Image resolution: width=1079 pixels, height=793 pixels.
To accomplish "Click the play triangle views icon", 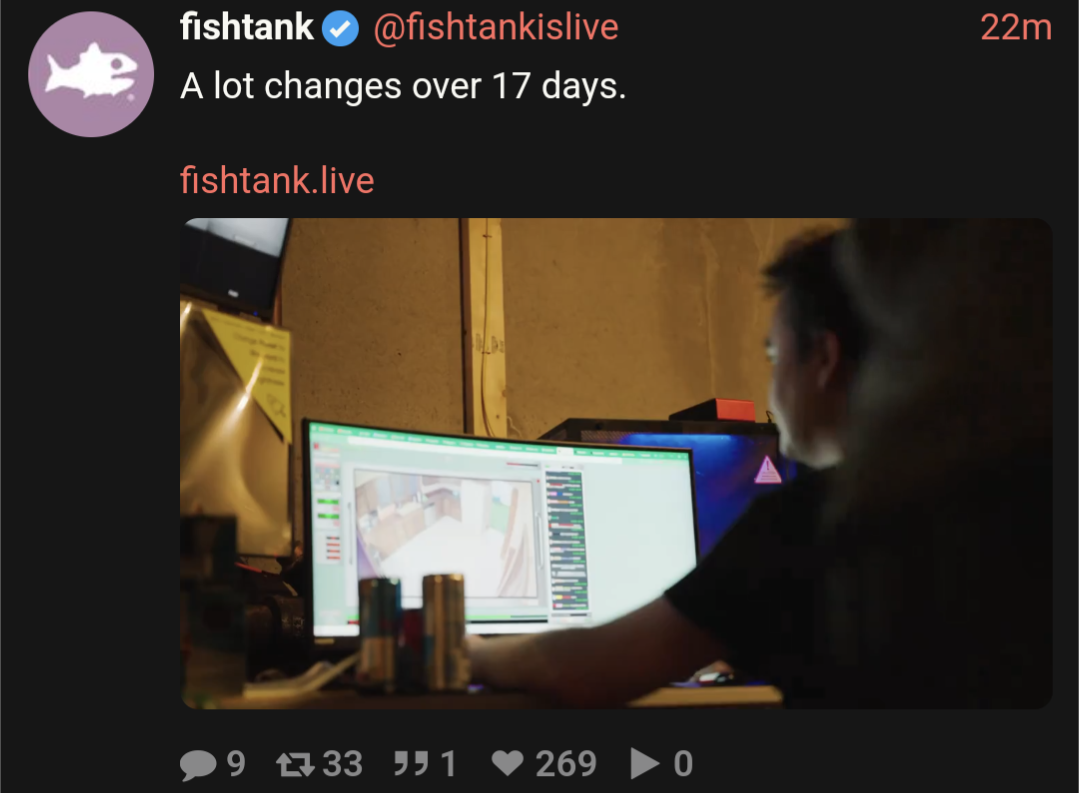I will tap(644, 763).
